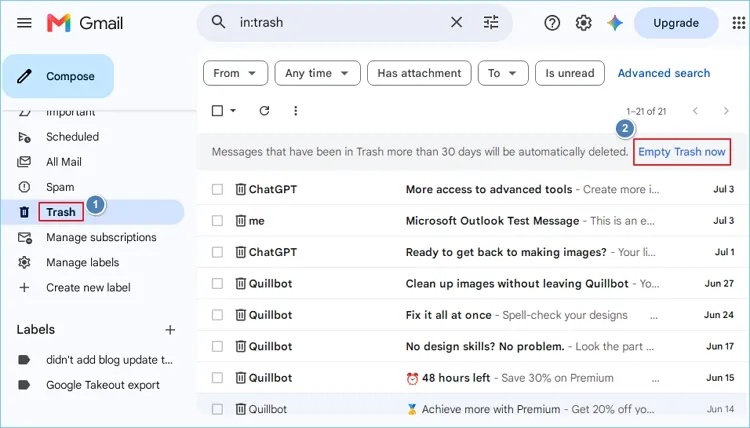Open email Clean up images without leaving Quillbot
This screenshot has width=750, height=428.
473,284
